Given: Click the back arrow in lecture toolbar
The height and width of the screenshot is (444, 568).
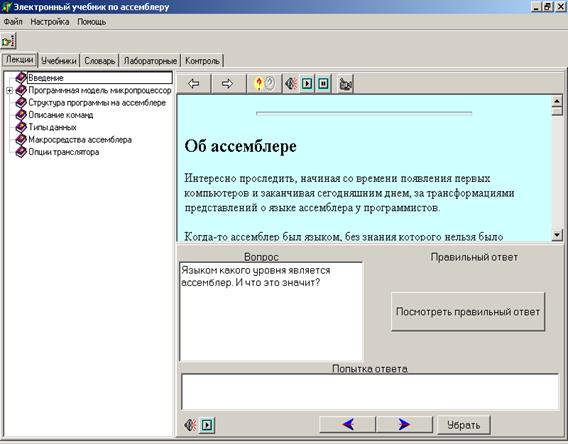Looking at the screenshot, I should [x=194, y=84].
